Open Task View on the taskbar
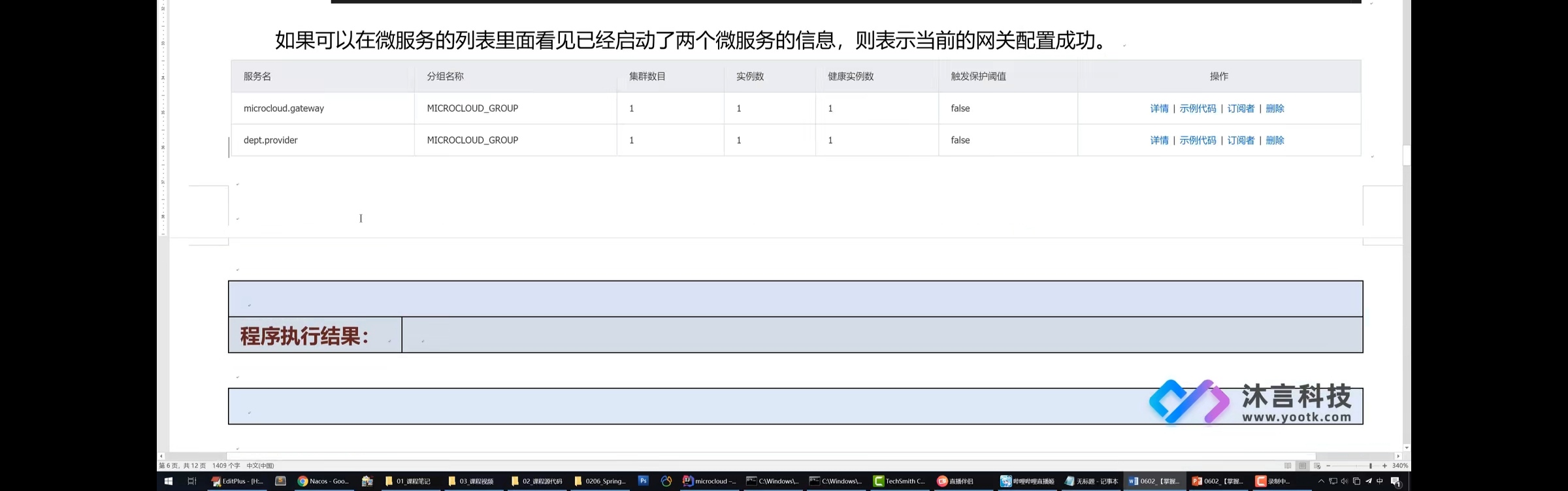The image size is (1568, 491). [x=192, y=481]
